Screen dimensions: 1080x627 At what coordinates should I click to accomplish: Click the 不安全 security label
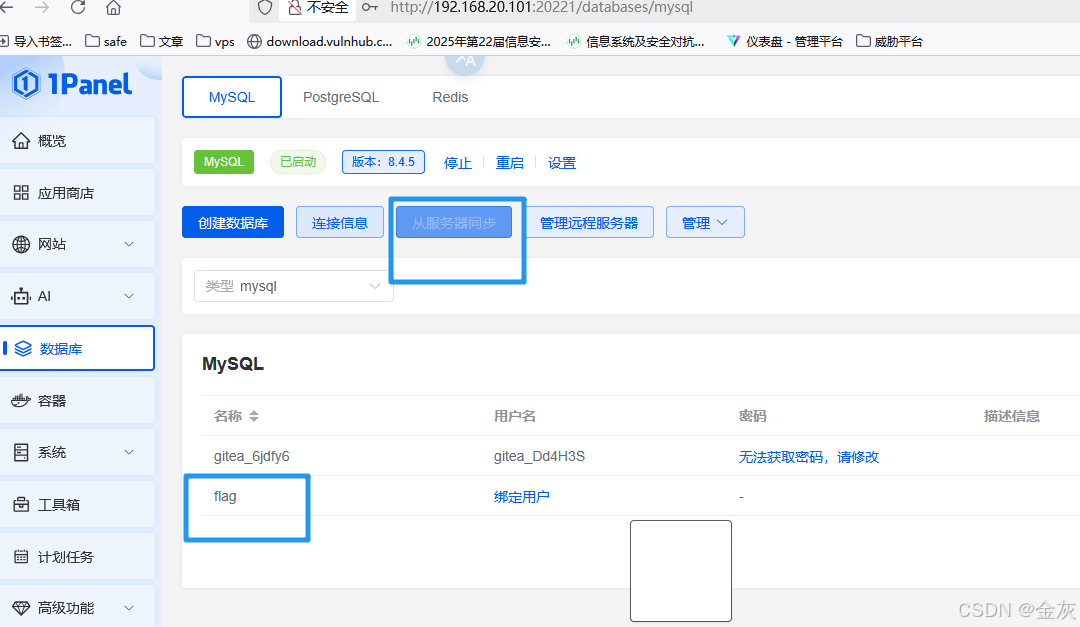coord(327,8)
